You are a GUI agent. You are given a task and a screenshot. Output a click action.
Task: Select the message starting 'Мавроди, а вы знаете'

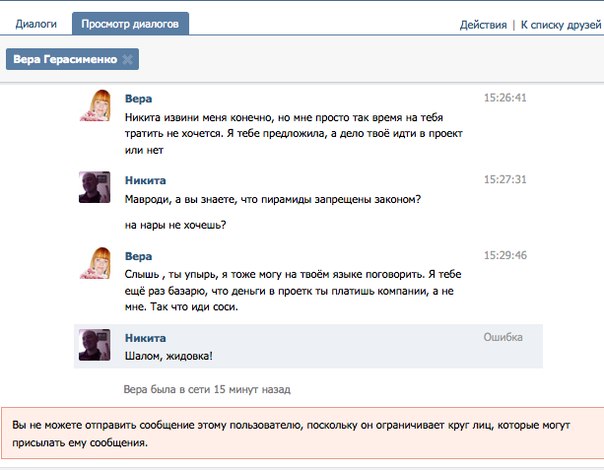[x=273, y=200]
